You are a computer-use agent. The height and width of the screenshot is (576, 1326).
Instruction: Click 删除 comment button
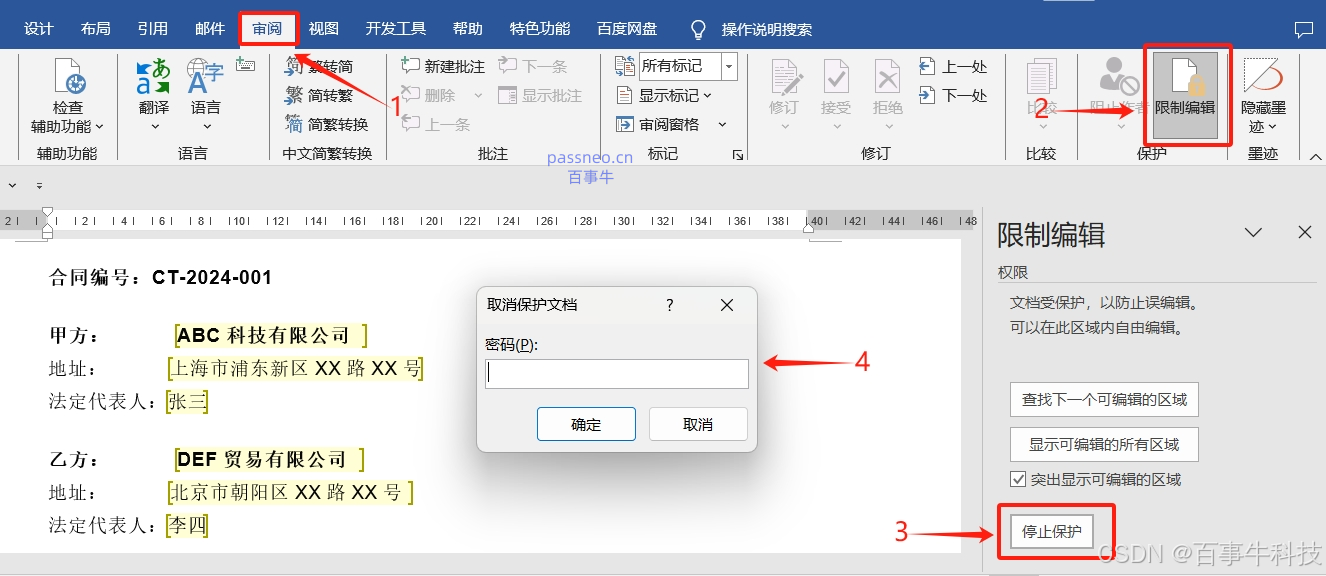click(428, 95)
